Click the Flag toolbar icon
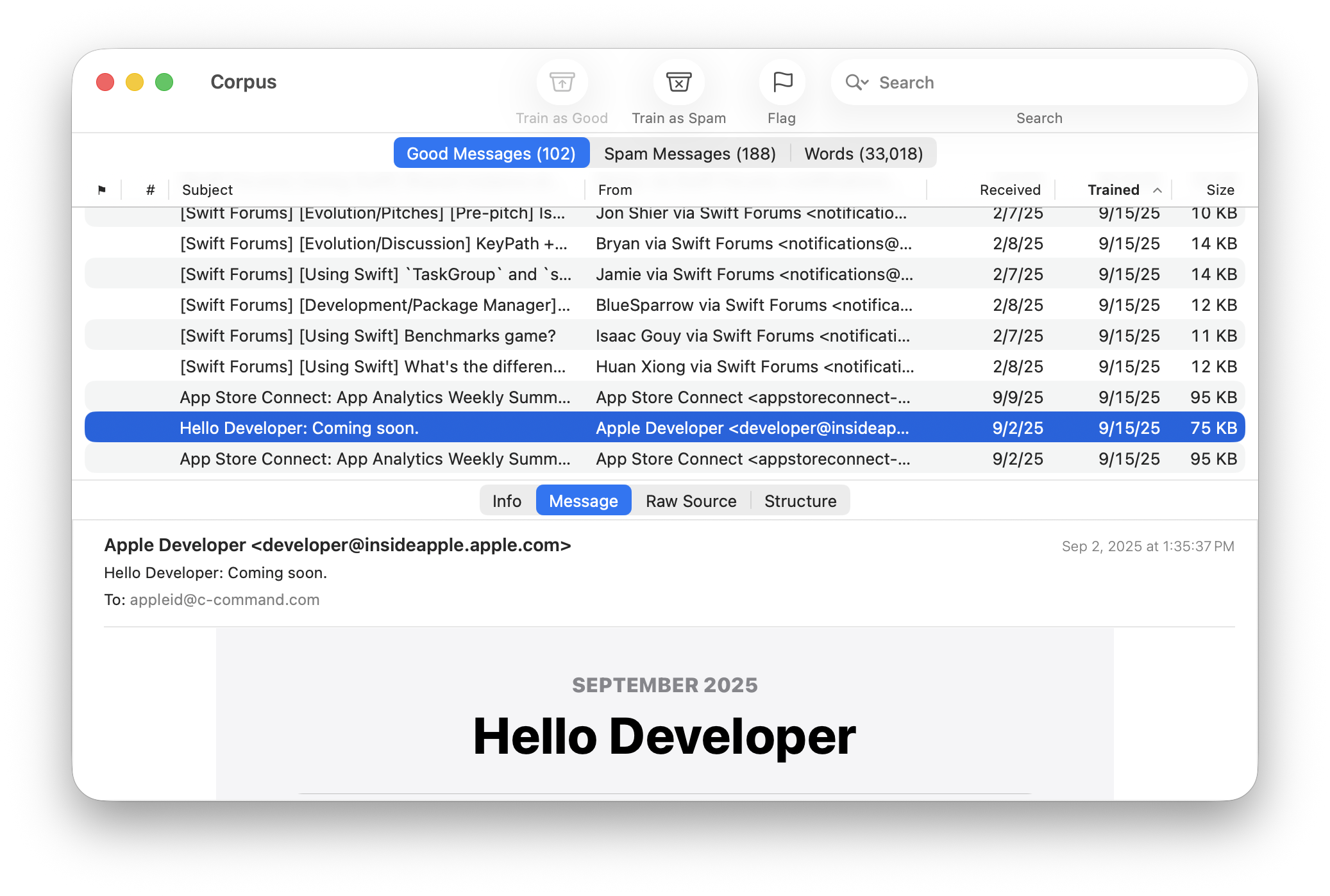This screenshot has width=1330, height=896. 782,83
